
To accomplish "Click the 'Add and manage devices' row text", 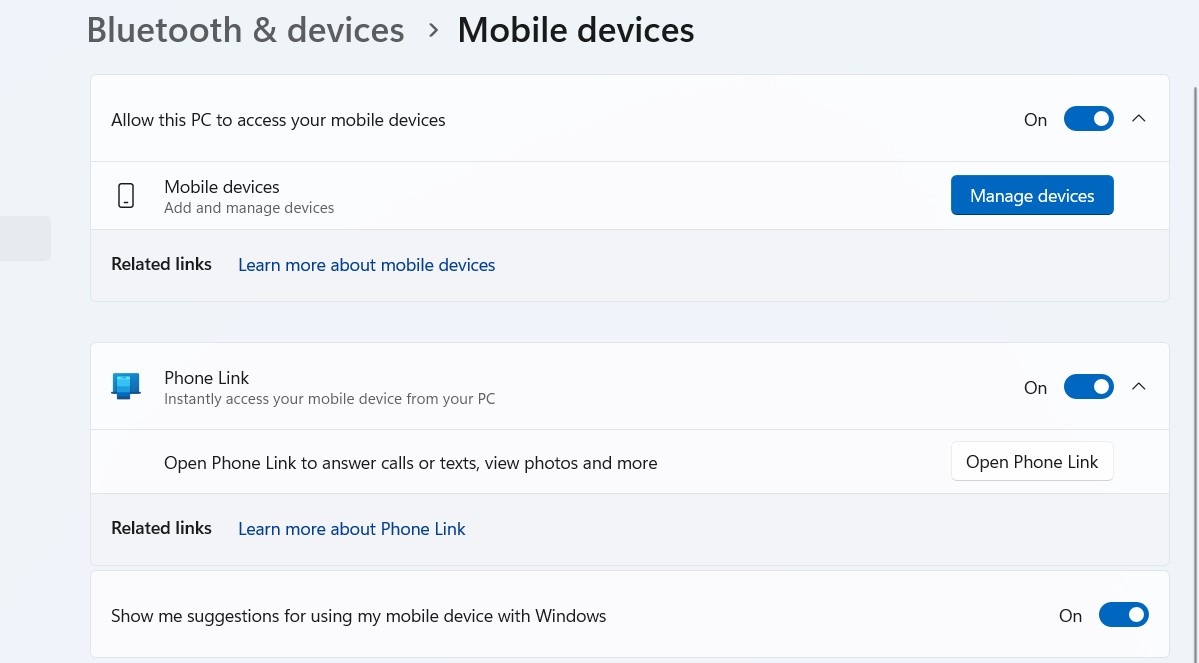I will (249, 208).
